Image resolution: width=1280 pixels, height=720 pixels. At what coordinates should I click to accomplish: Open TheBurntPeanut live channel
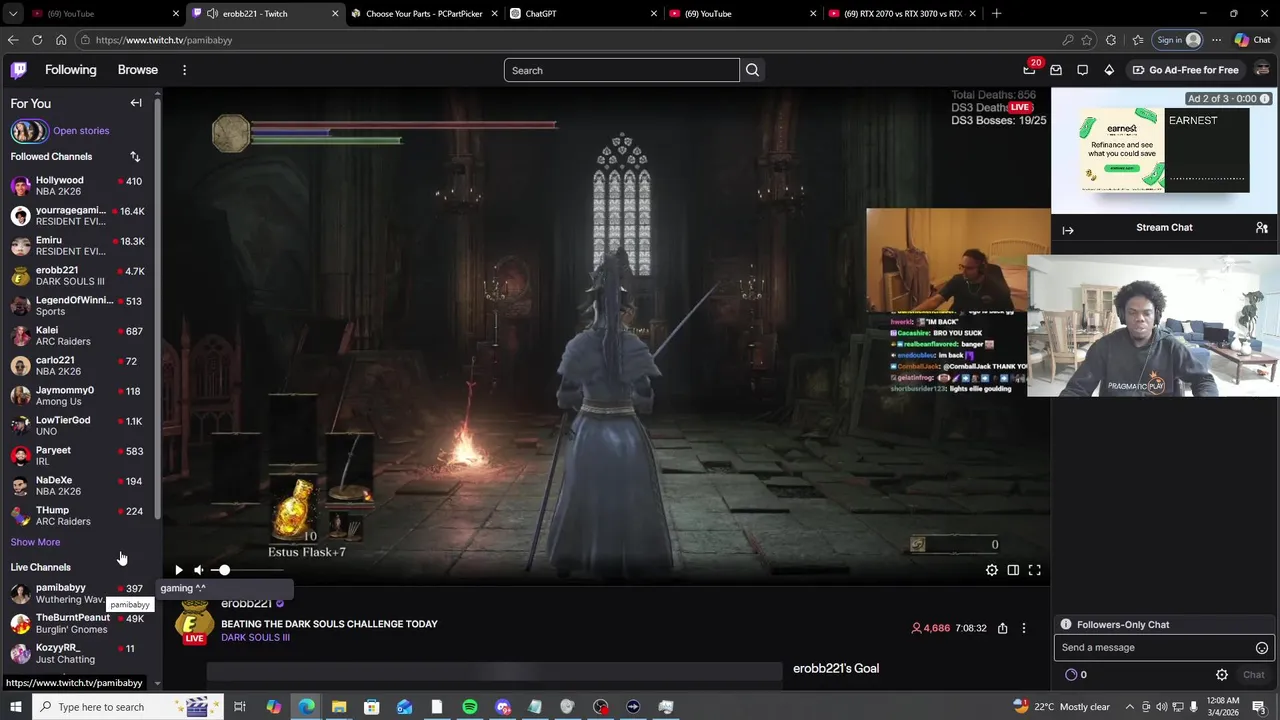80,623
